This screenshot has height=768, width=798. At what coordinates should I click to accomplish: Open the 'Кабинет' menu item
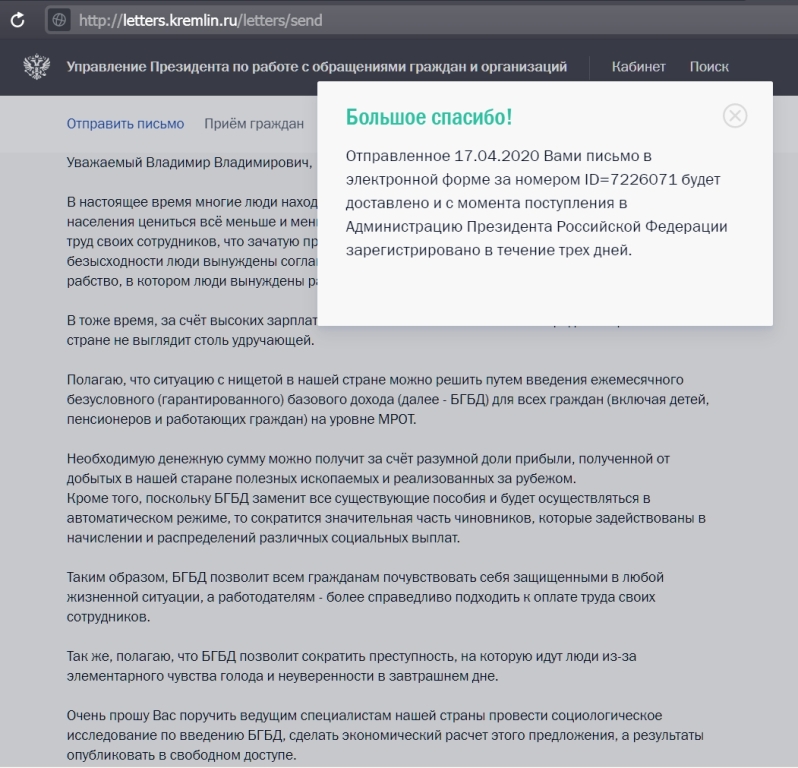638,67
